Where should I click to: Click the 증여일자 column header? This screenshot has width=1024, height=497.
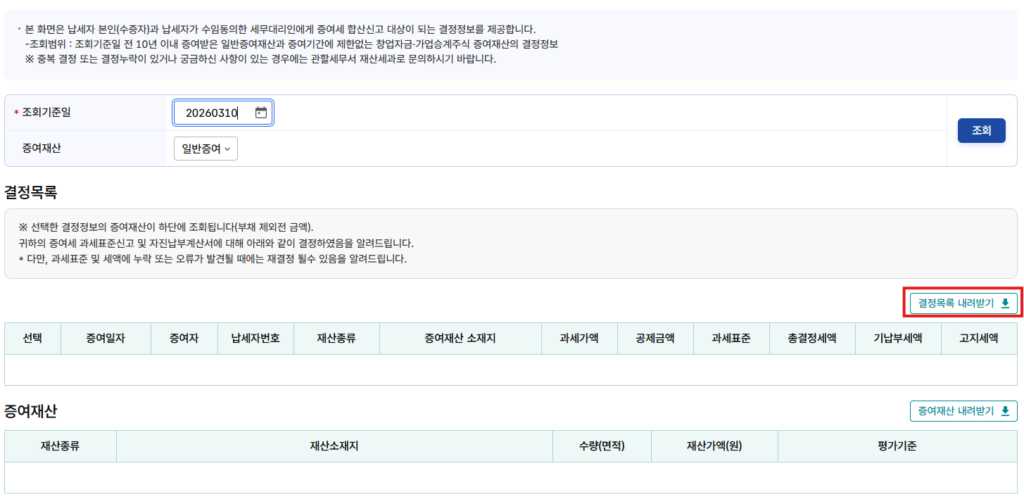(105, 339)
